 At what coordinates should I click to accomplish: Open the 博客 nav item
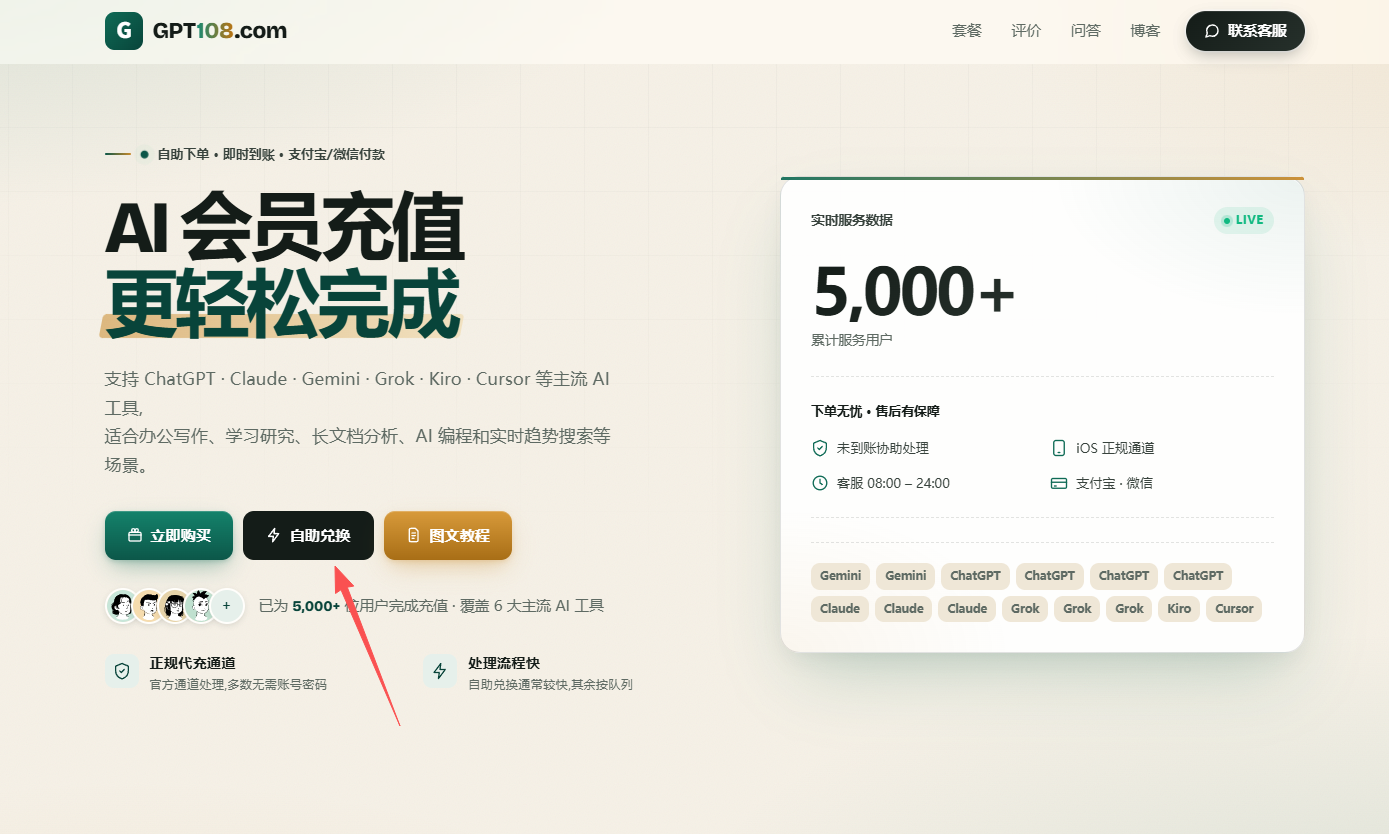click(1145, 31)
